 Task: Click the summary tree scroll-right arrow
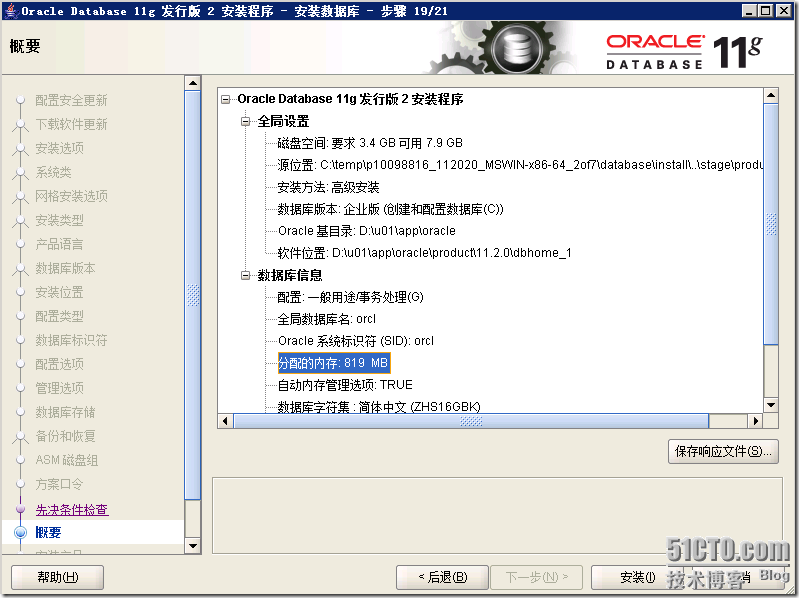pyautogui.click(x=756, y=421)
